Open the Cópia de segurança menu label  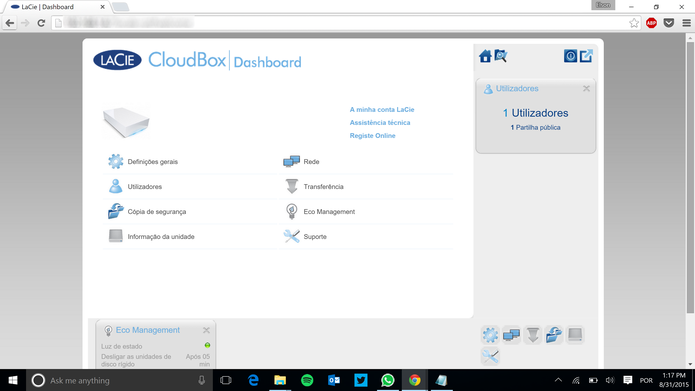pyautogui.click(x=156, y=212)
